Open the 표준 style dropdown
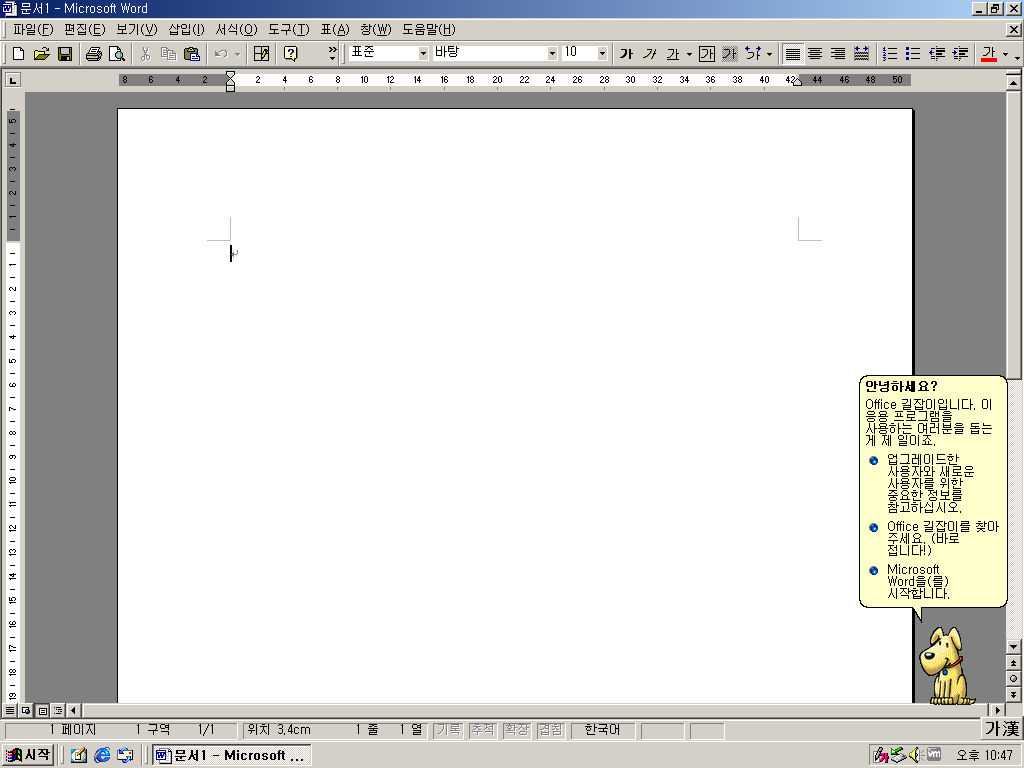Screen dimensions: 1024x768 tap(423, 53)
